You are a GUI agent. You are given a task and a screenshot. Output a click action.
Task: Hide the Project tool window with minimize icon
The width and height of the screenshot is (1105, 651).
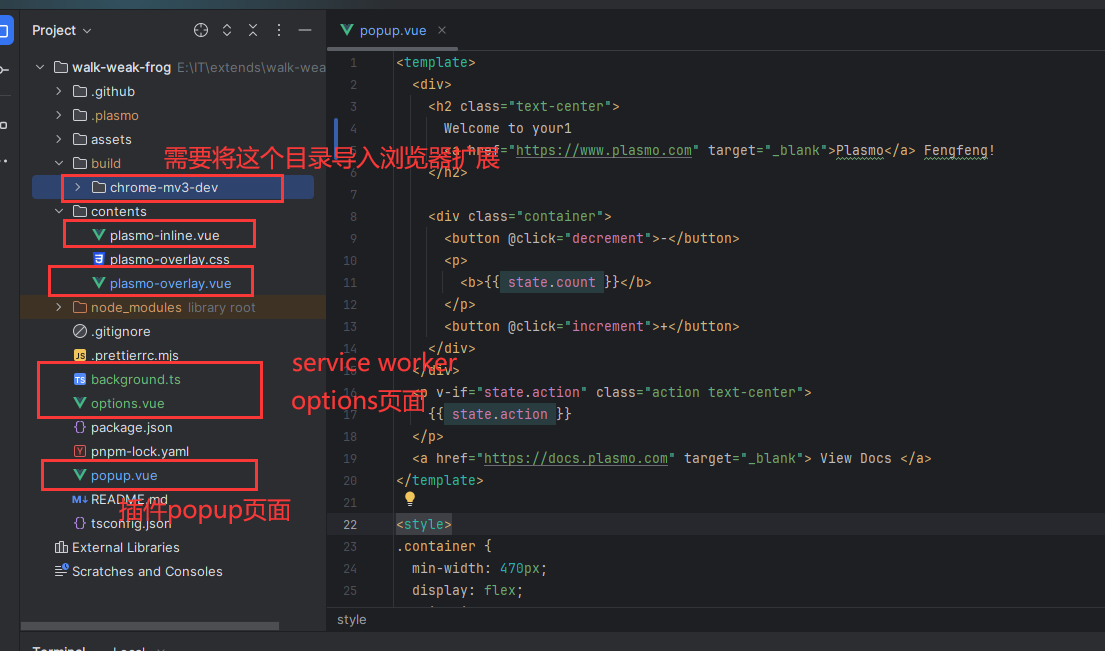[x=305, y=31]
